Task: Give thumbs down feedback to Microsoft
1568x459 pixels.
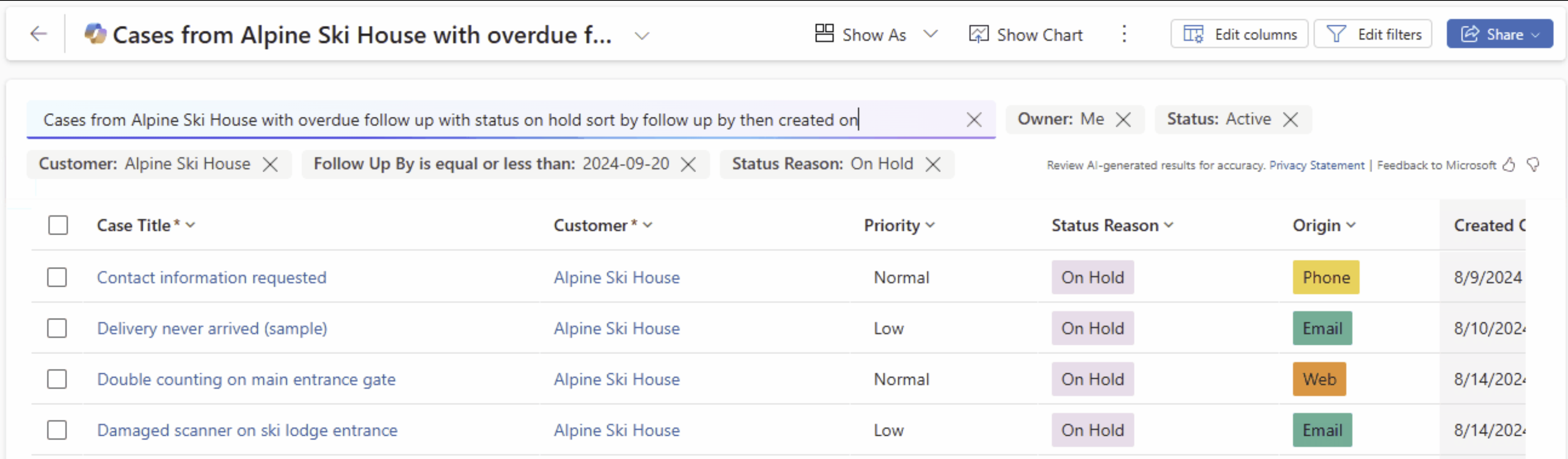Action: point(1533,165)
